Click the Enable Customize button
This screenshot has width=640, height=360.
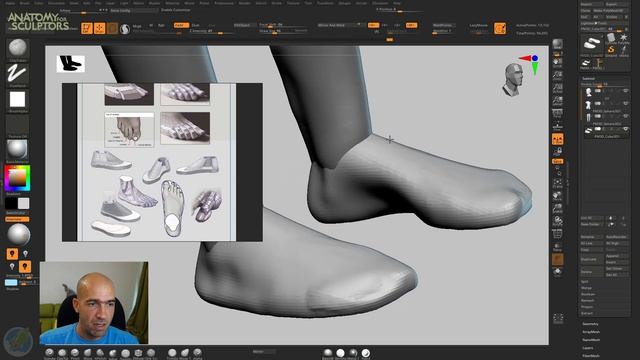tap(176, 10)
